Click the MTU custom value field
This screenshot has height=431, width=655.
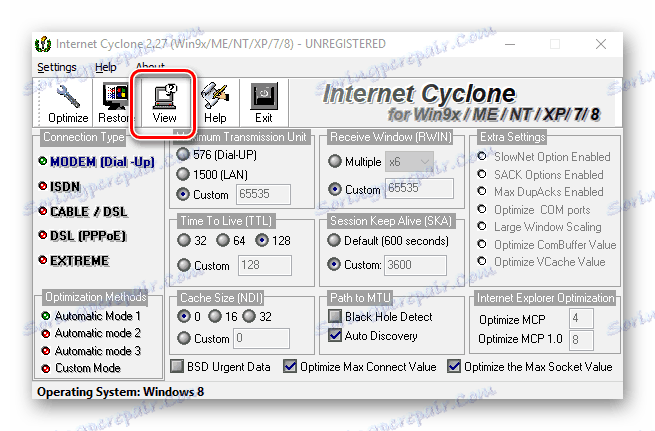263,194
